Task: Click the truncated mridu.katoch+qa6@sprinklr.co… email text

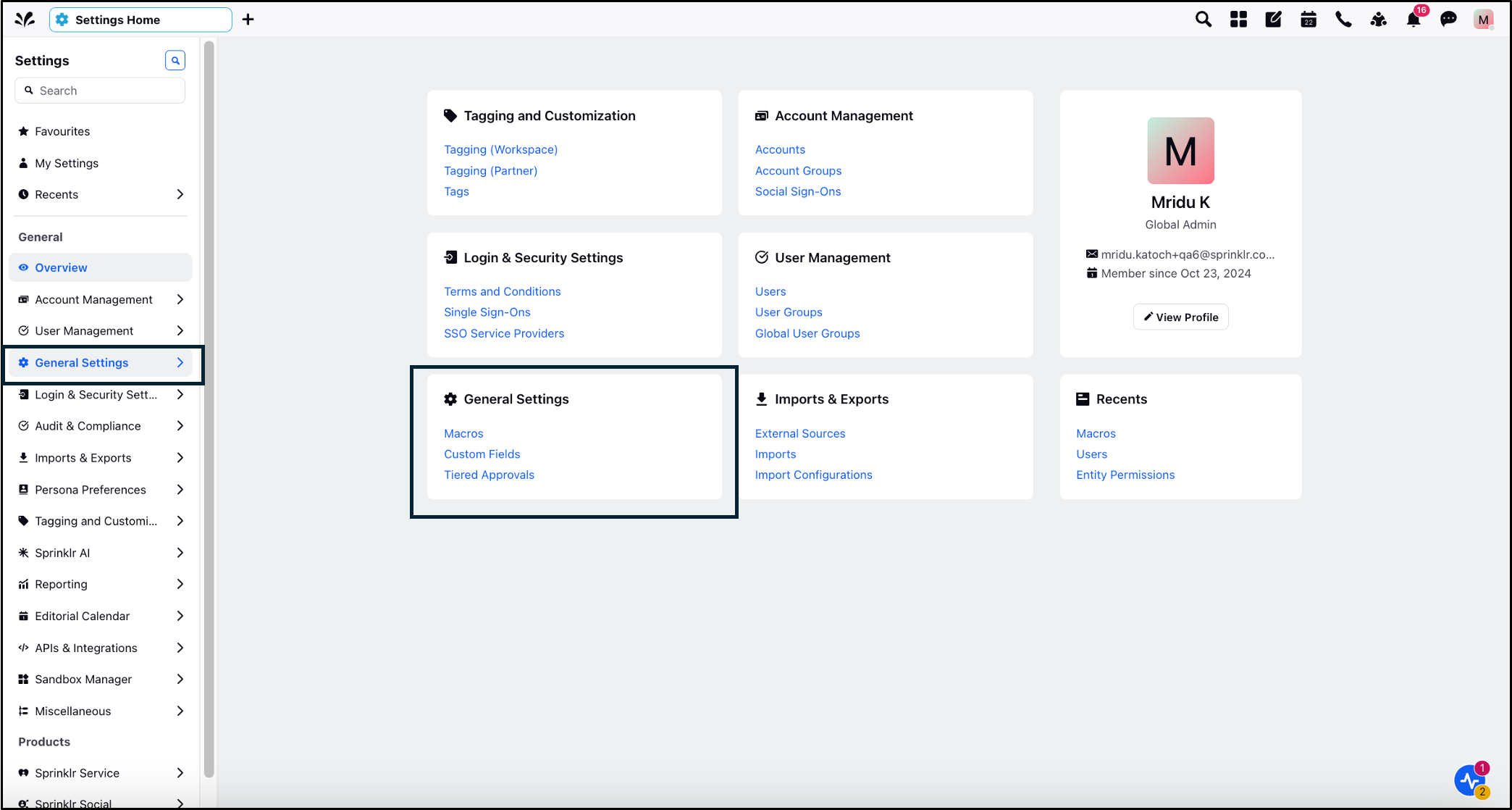Action: point(1188,254)
